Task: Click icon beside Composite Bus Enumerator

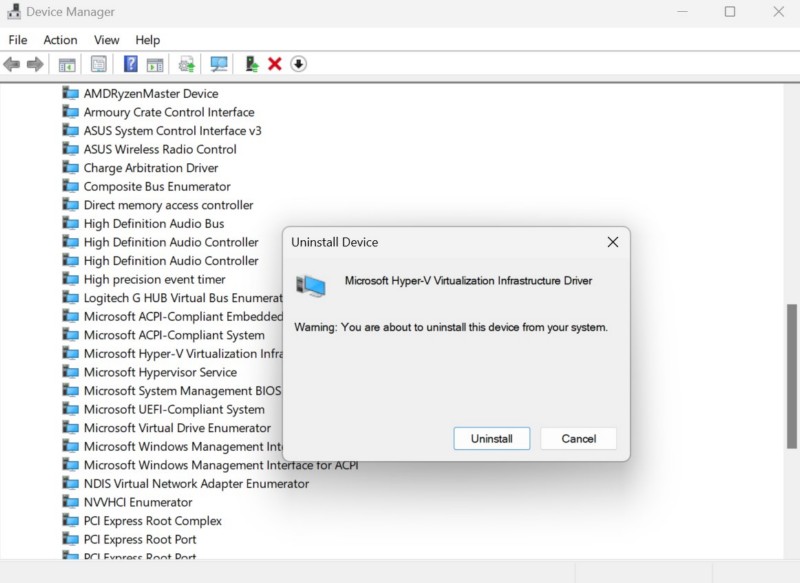Action: (70, 186)
